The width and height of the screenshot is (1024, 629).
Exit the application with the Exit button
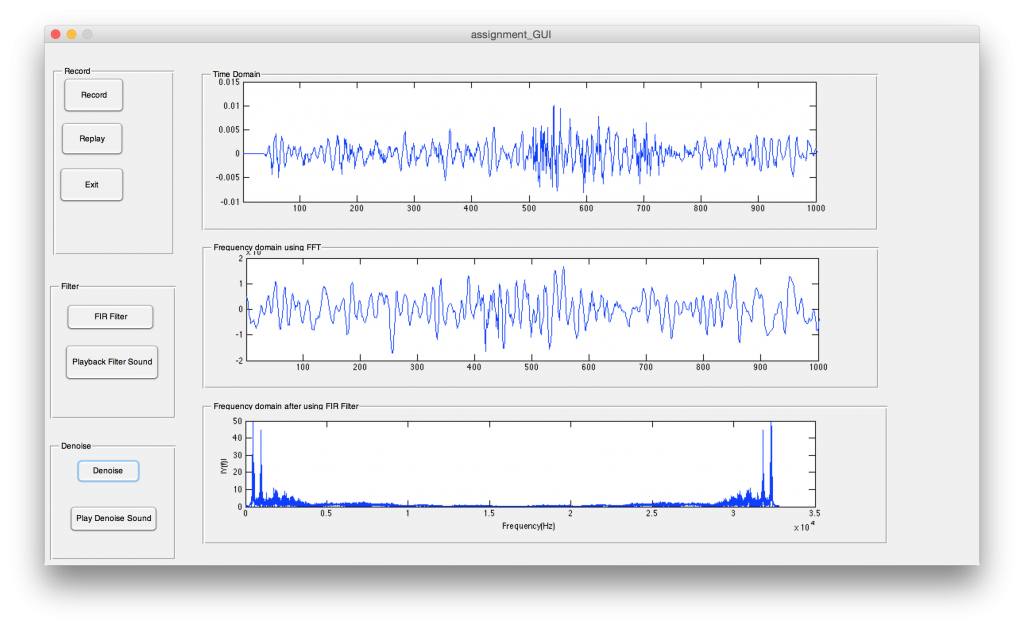[91, 184]
